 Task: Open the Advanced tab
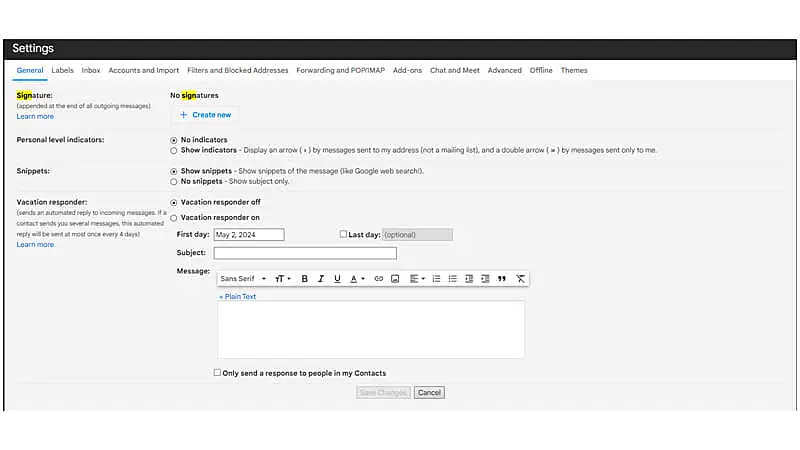click(x=505, y=70)
